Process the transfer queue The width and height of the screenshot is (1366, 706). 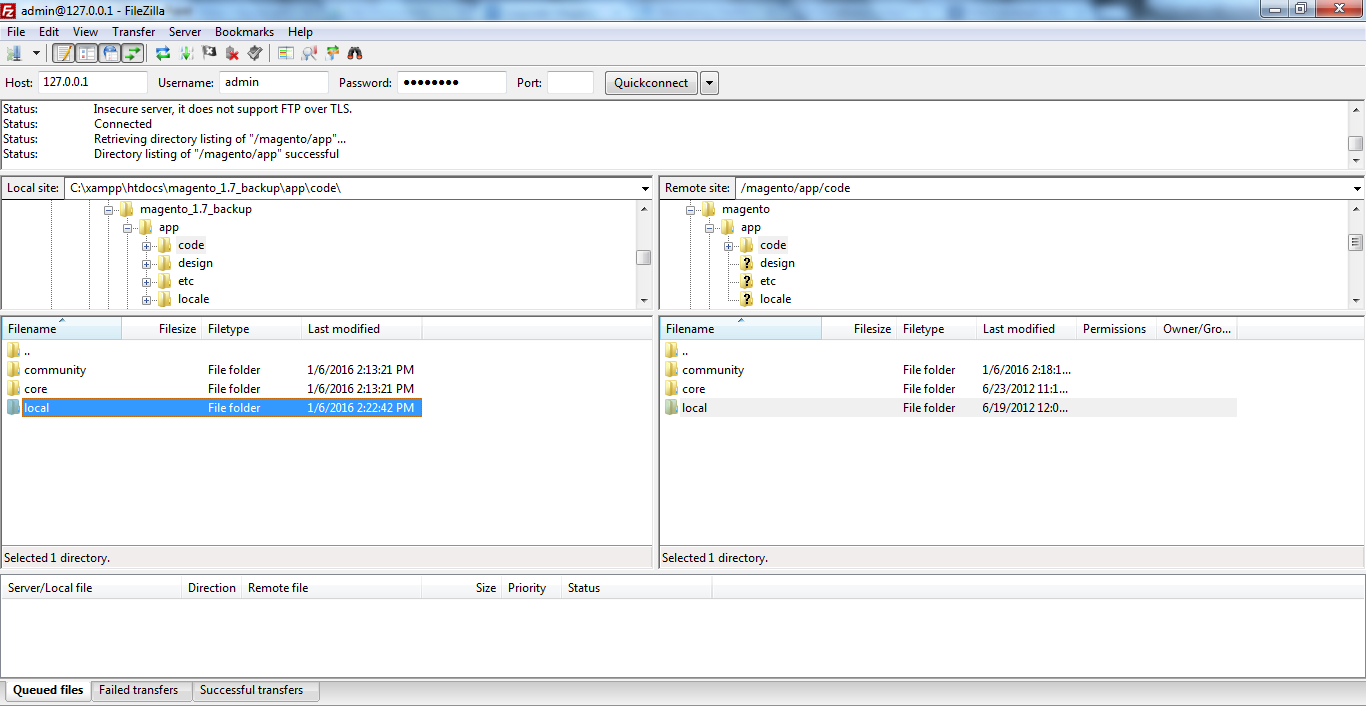click(x=186, y=53)
